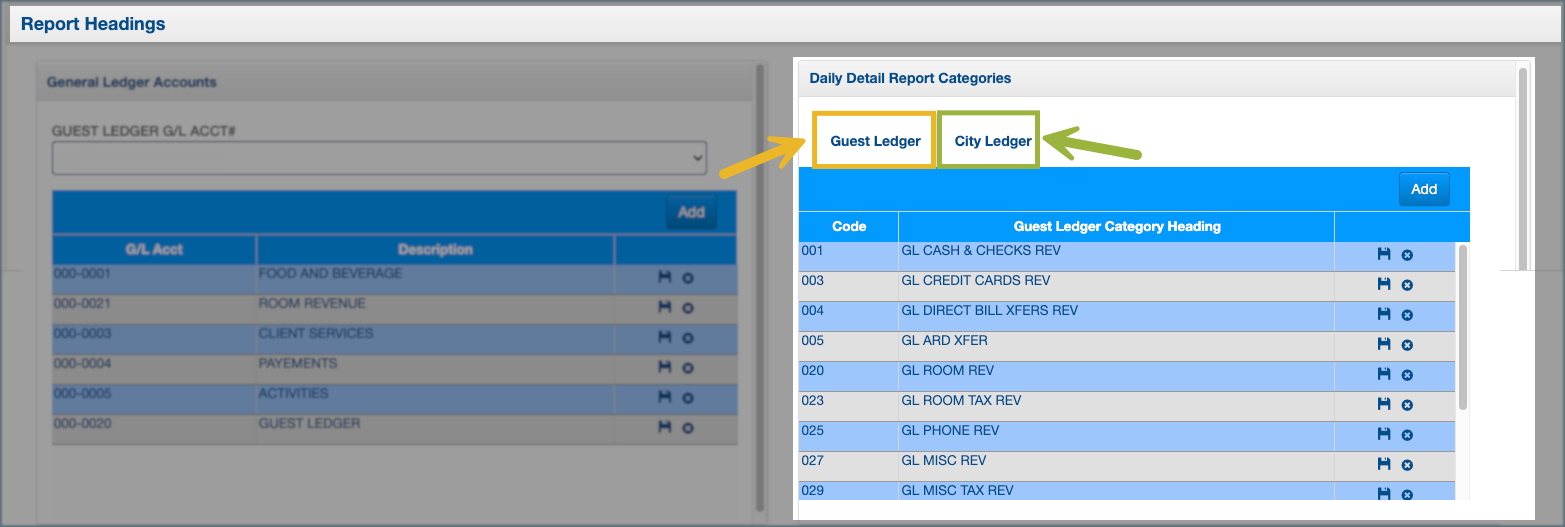This screenshot has width=1565, height=527.
Task: Save the GL ROOM TAX REV row
Action: 1384,405
